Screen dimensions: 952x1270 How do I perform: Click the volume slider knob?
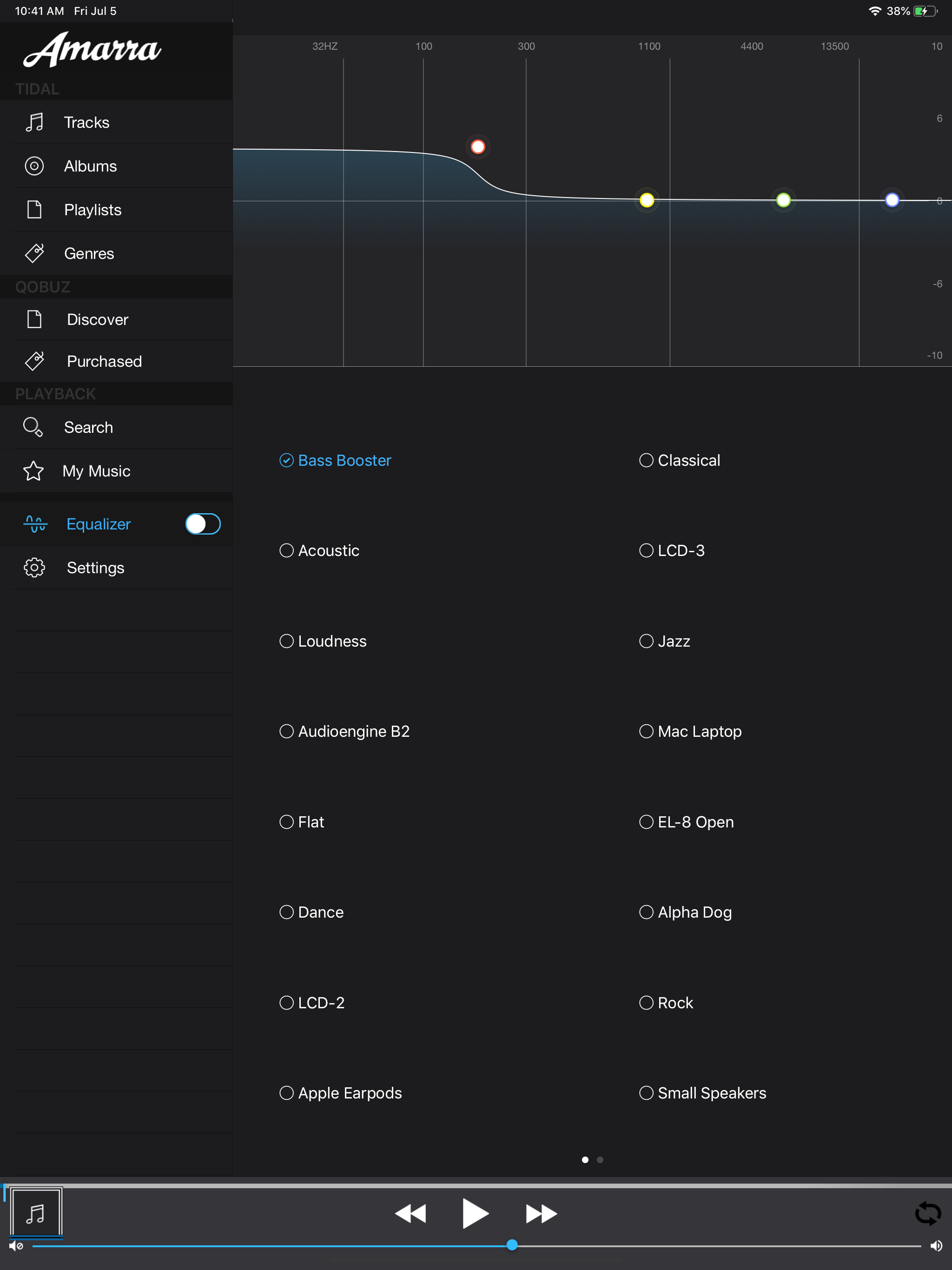pos(512,1245)
